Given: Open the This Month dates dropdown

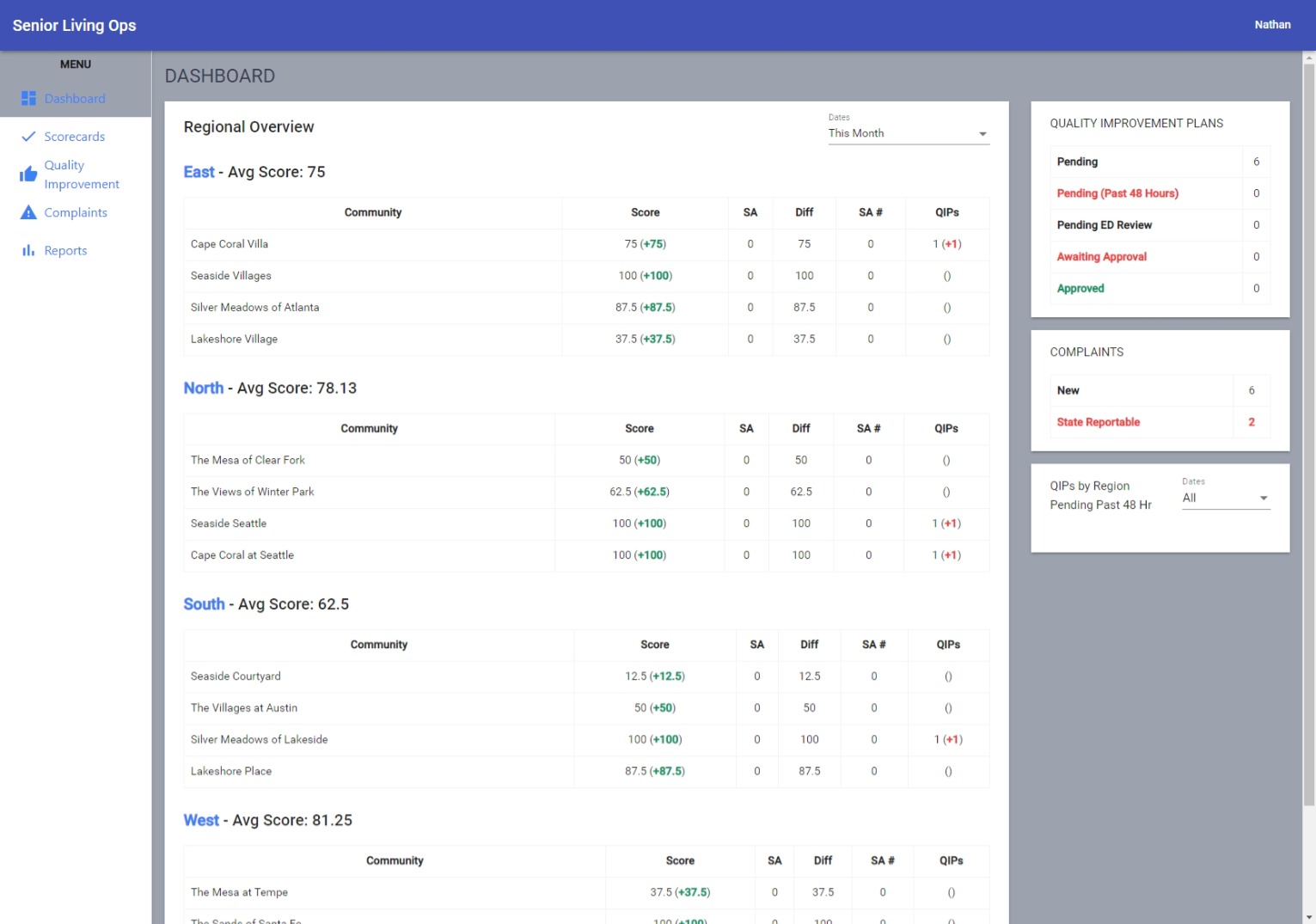Looking at the screenshot, I should click(x=908, y=133).
